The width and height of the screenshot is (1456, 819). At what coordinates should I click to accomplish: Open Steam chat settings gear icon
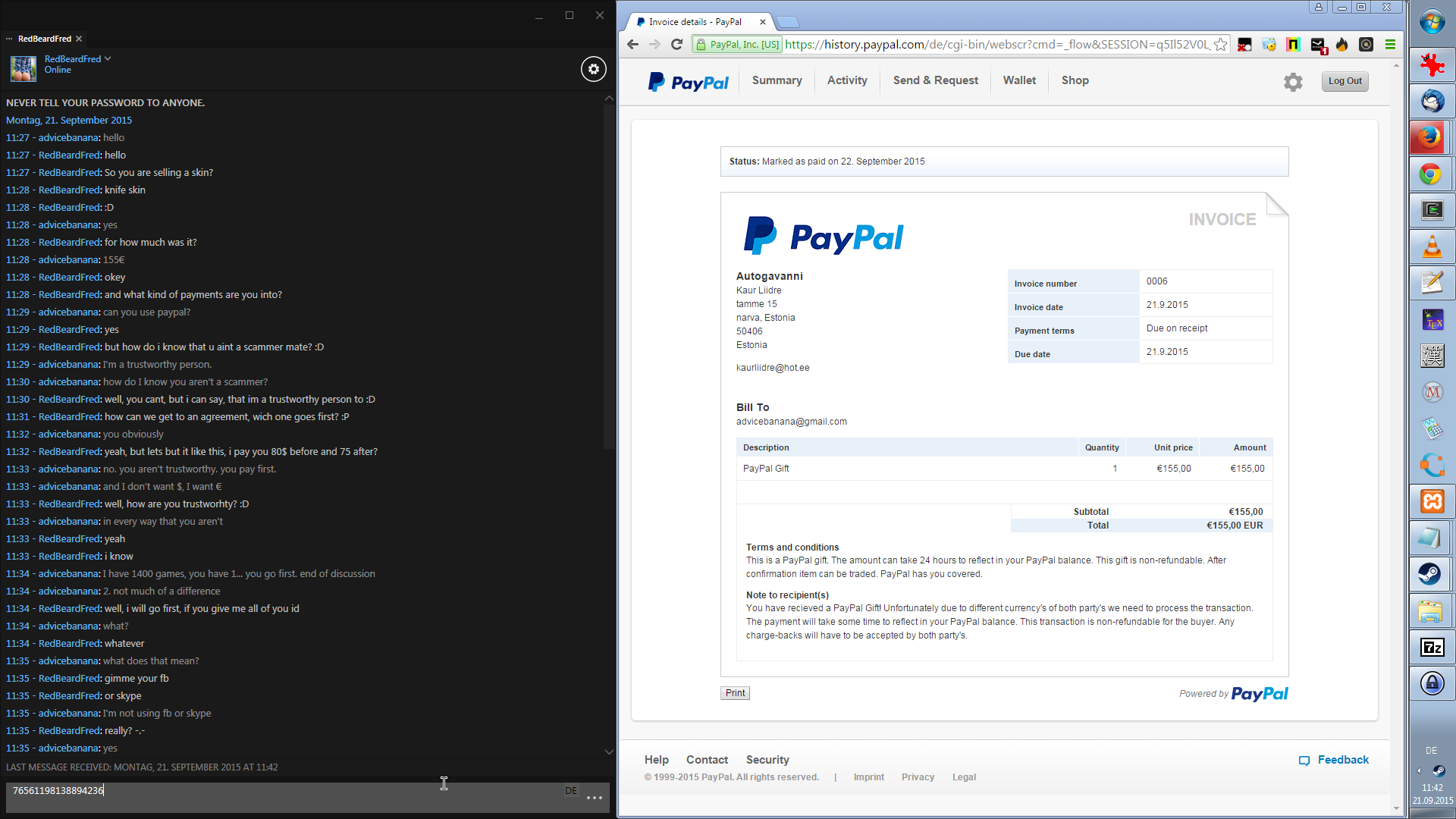pos(594,69)
